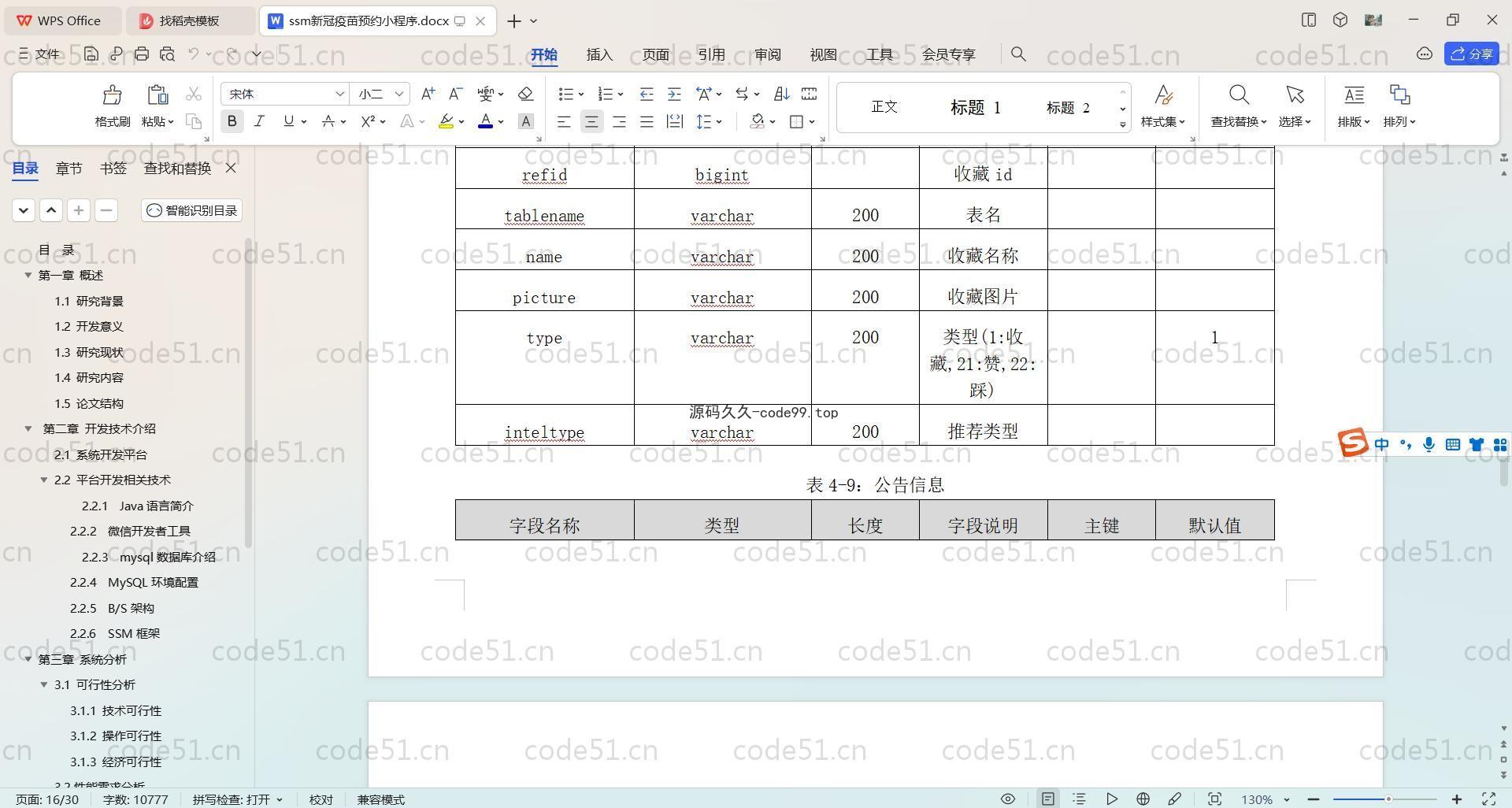Toggle character shading (A box)

[526, 121]
